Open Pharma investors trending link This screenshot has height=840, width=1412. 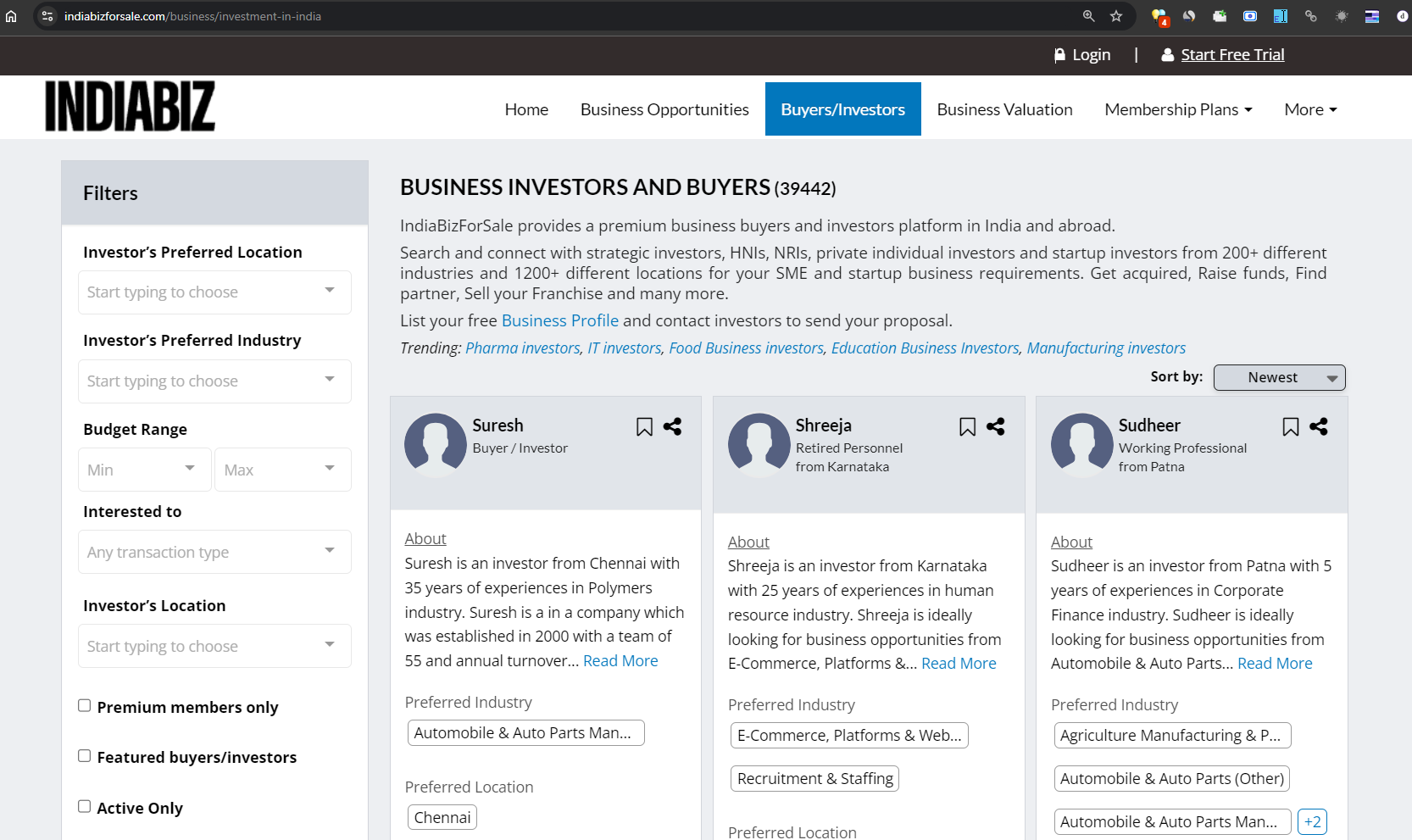click(x=523, y=348)
